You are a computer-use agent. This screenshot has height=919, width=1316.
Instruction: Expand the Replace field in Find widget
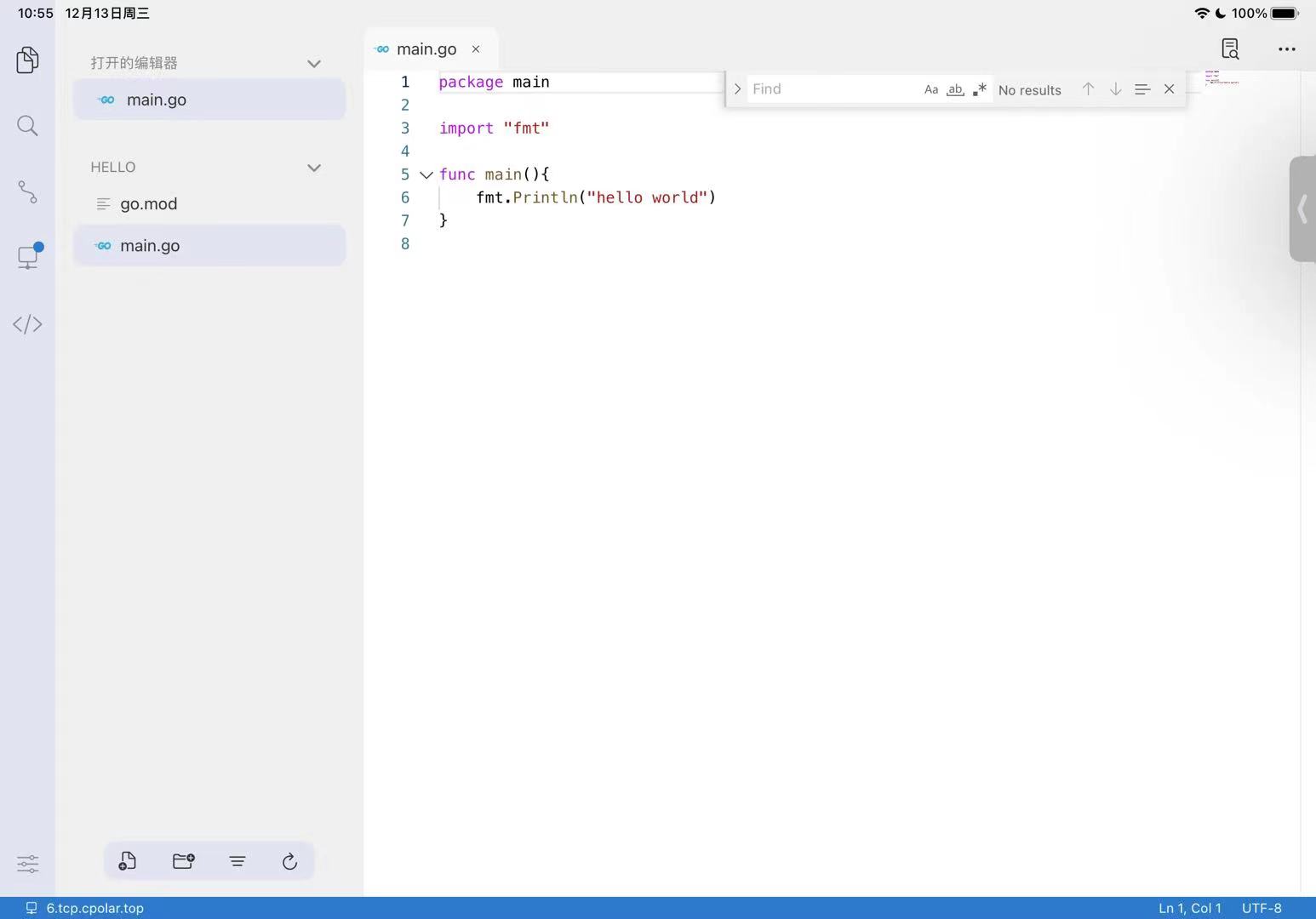[737, 88]
